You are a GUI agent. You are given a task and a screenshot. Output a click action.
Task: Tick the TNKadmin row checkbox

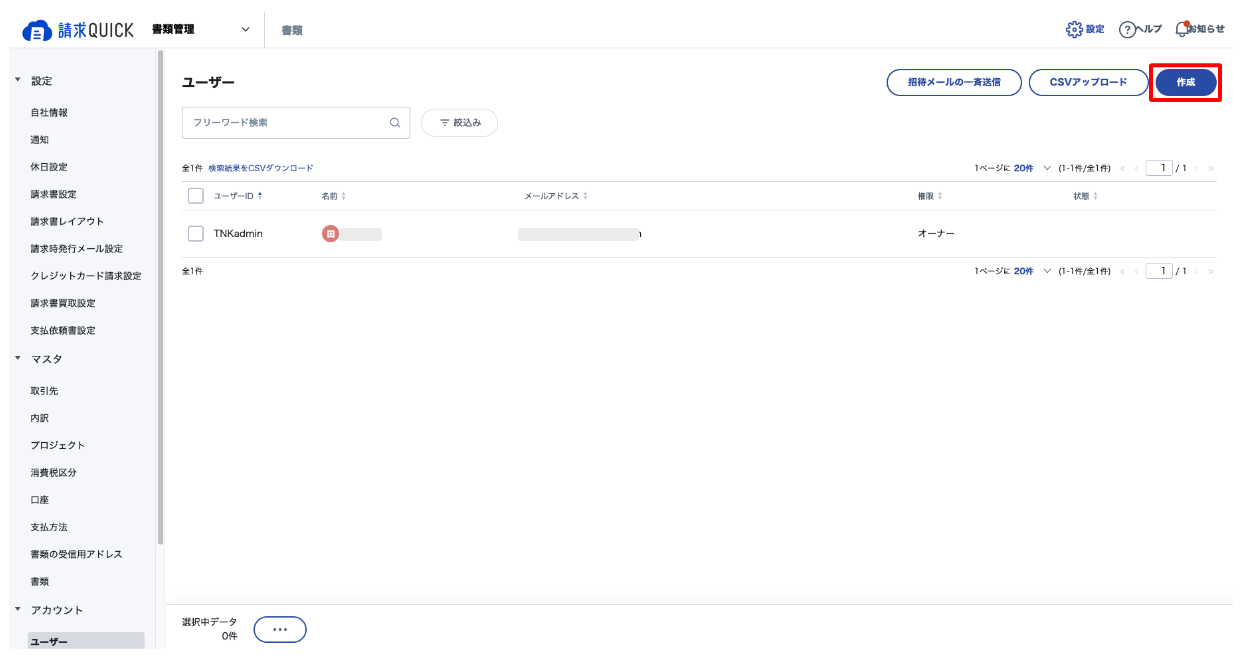(x=196, y=233)
